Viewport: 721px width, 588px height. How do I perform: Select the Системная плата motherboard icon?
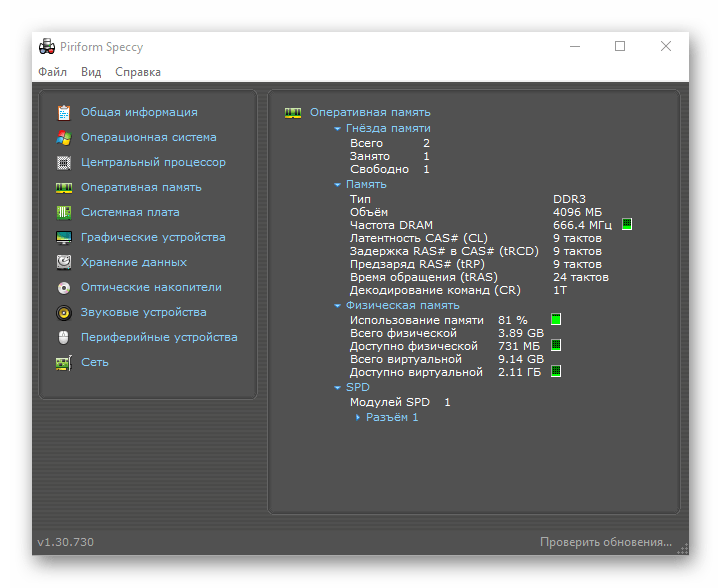coord(64,212)
